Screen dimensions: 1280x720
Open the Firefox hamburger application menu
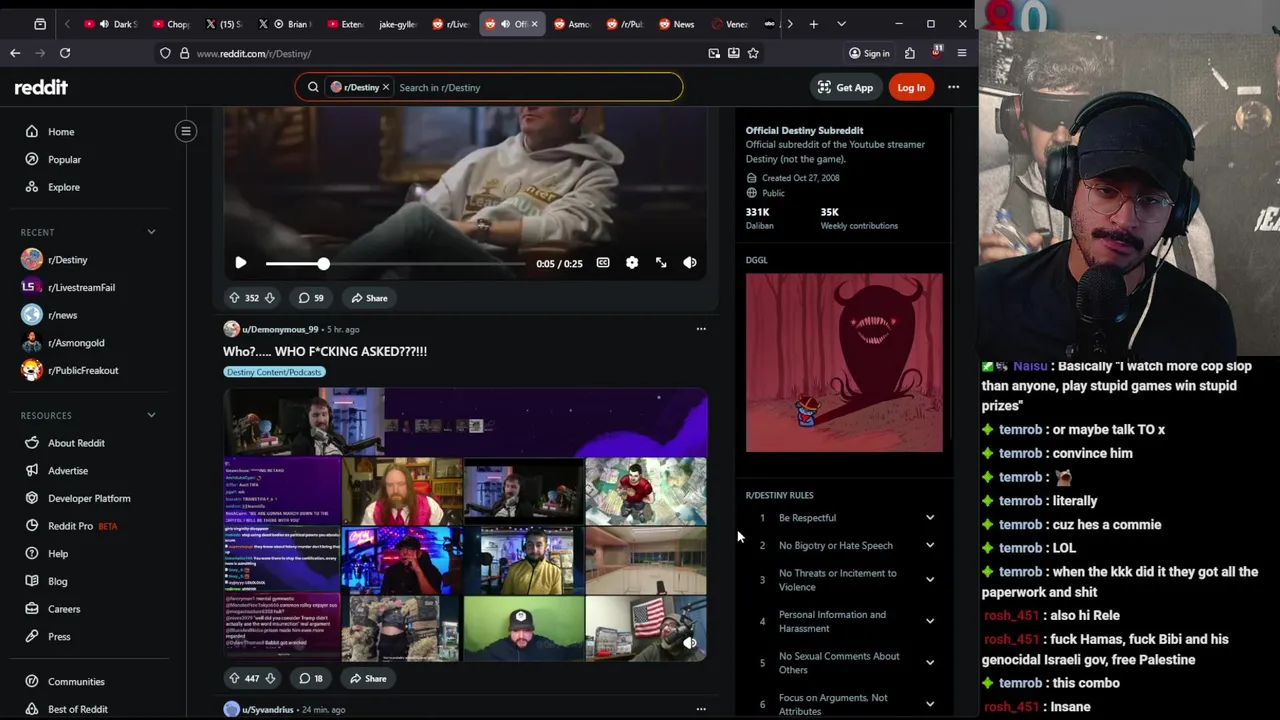[961, 53]
